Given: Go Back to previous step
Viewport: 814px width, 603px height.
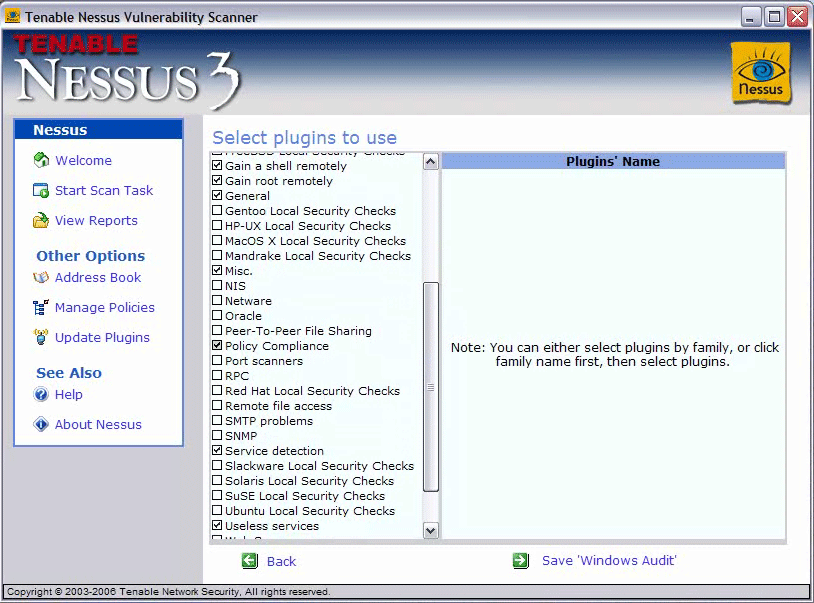Looking at the screenshot, I should coord(281,561).
